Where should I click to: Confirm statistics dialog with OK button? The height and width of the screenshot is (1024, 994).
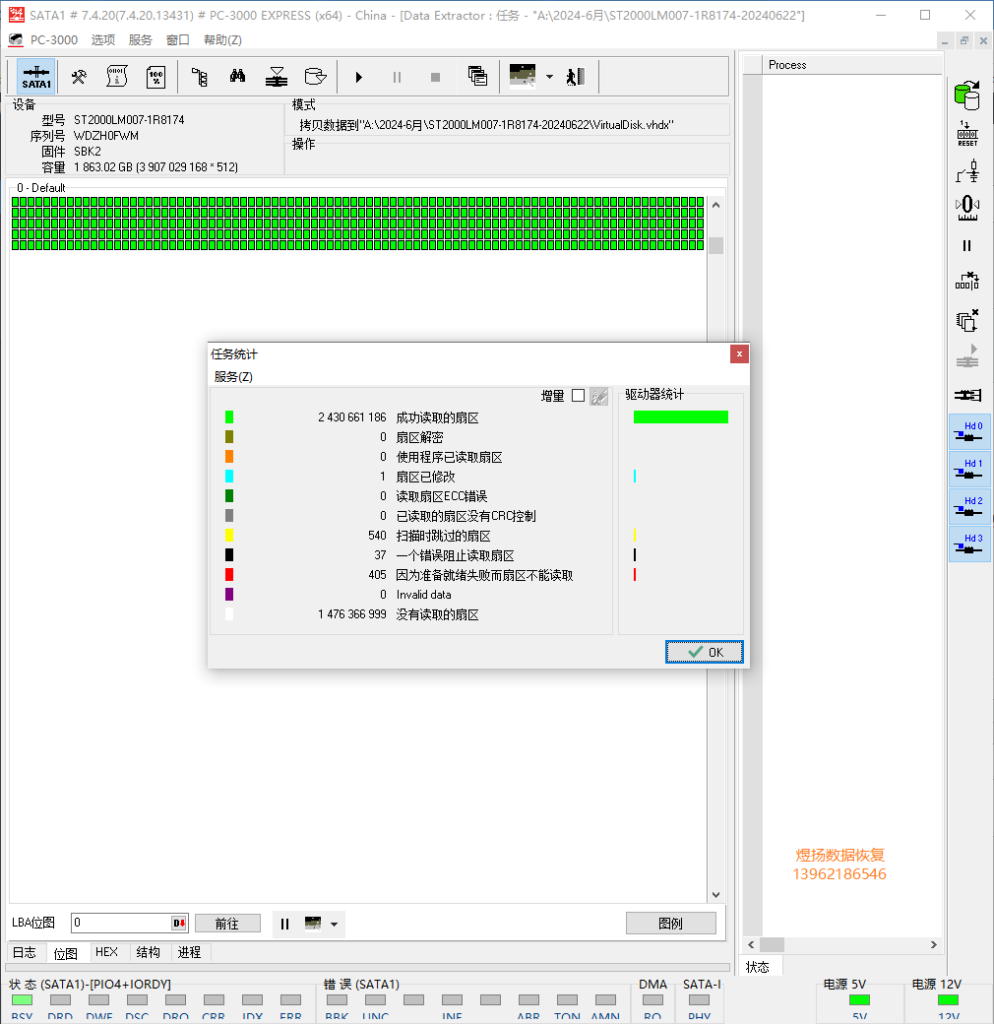704,652
